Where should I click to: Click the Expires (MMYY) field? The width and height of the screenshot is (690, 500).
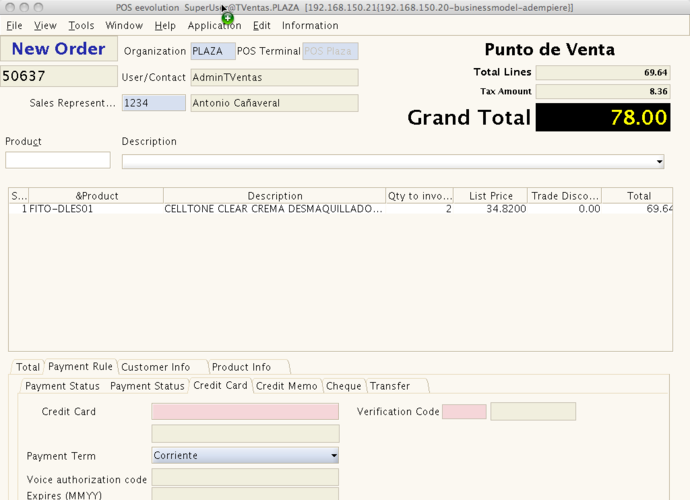click(x=245, y=494)
